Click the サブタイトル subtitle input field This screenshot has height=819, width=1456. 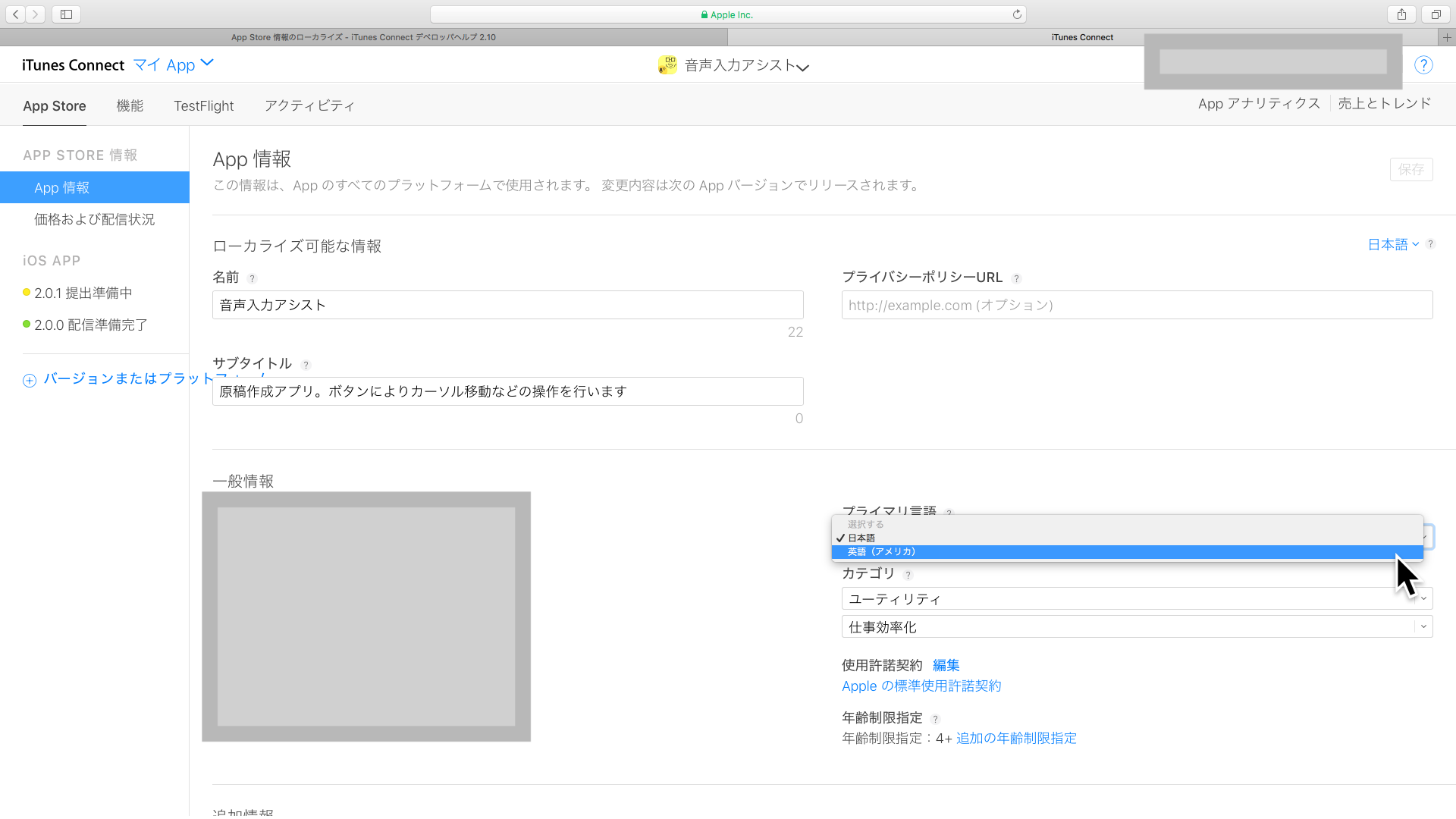point(508,391)
